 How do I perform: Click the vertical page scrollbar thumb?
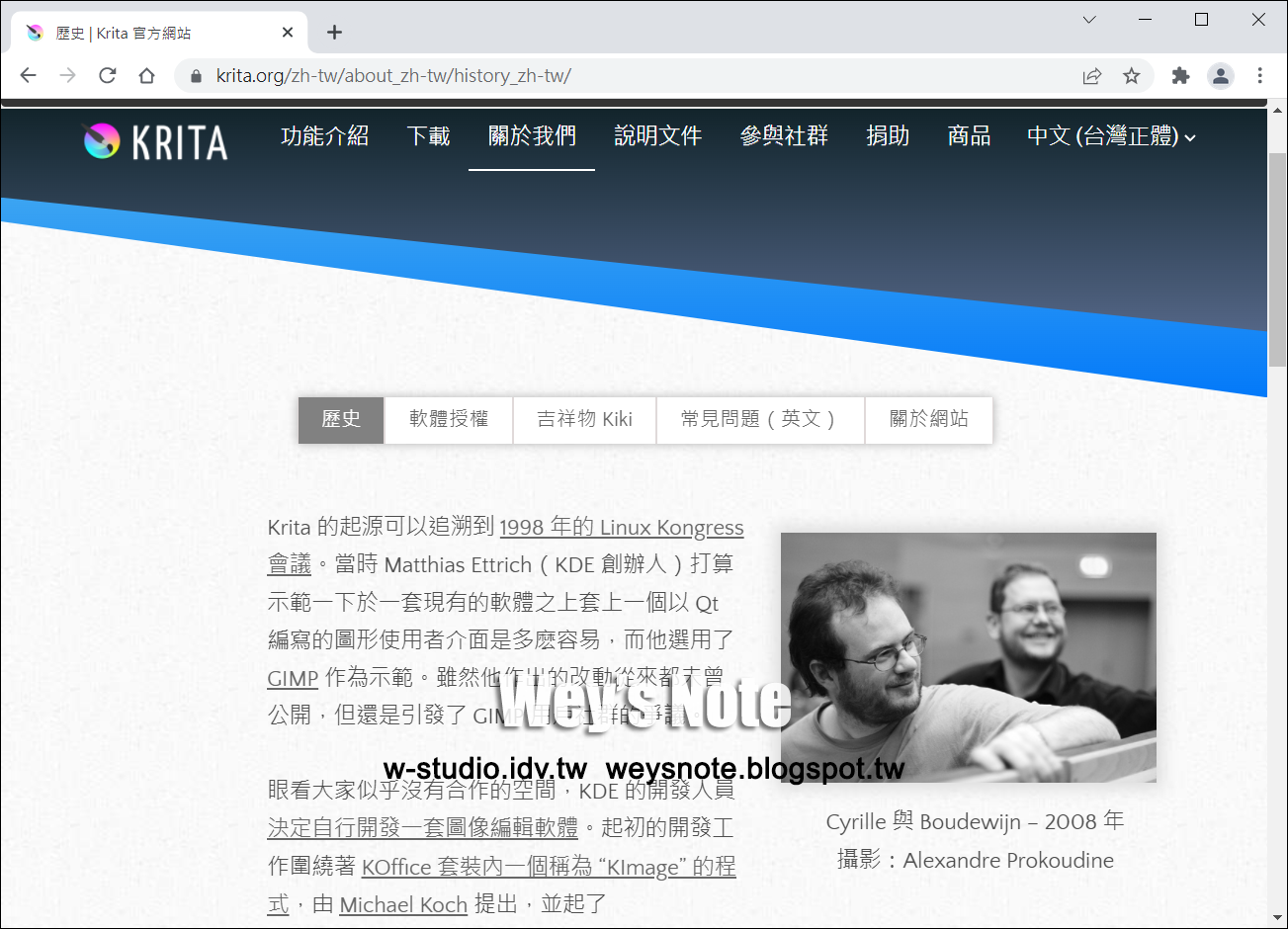(x=1277, y=259)
